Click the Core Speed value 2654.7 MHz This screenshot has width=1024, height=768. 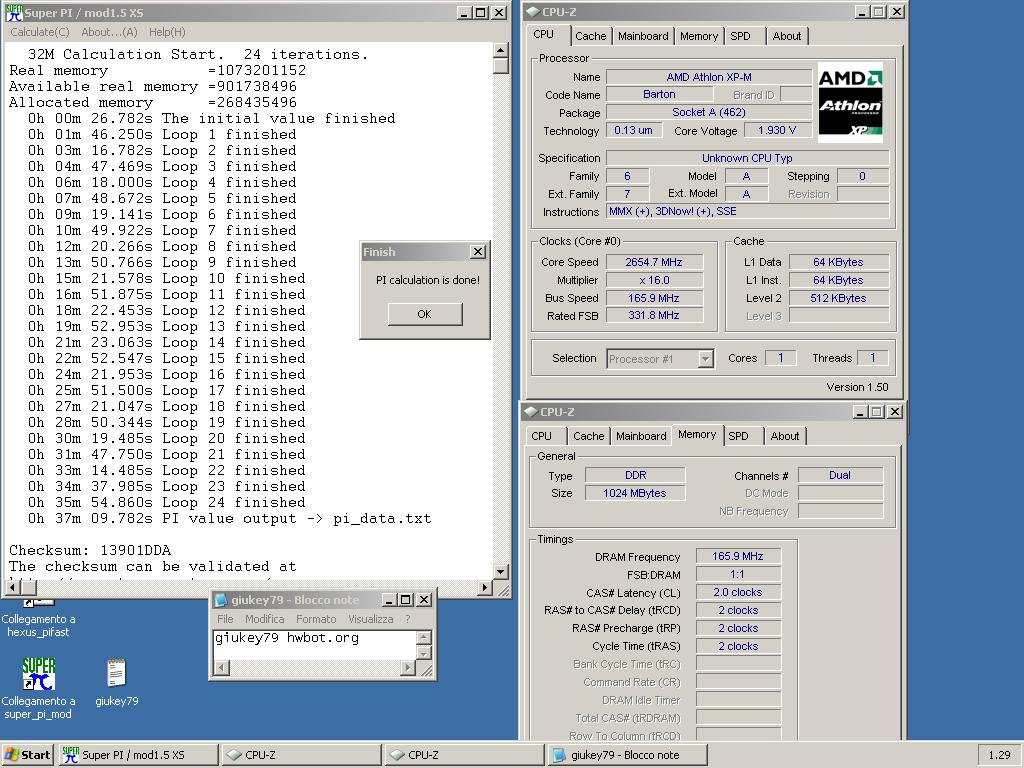pyautogui.click(x=654, y=262)
